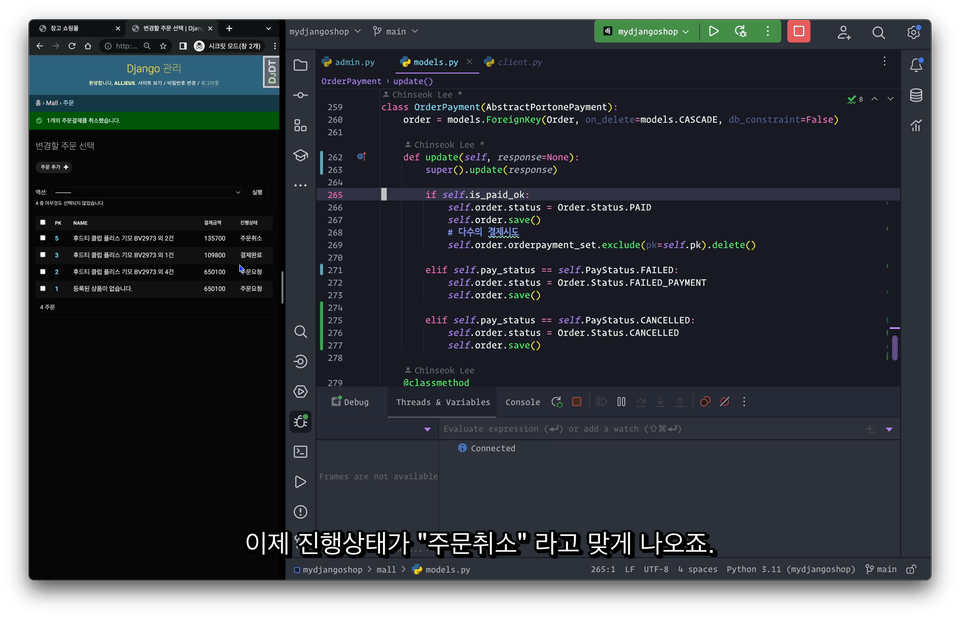Image resolution: width=960 pixels, height=618 pixels.
Task: Open More Actions next to run controls
Action: point(767,31)
